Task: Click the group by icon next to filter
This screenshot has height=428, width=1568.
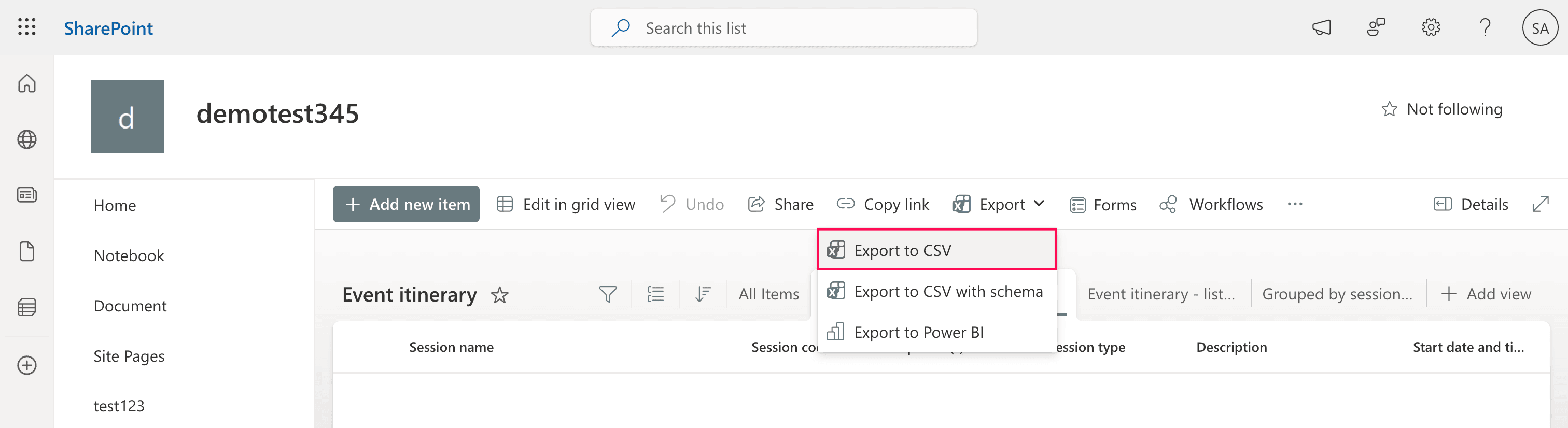Action: [x=655, y=294]
